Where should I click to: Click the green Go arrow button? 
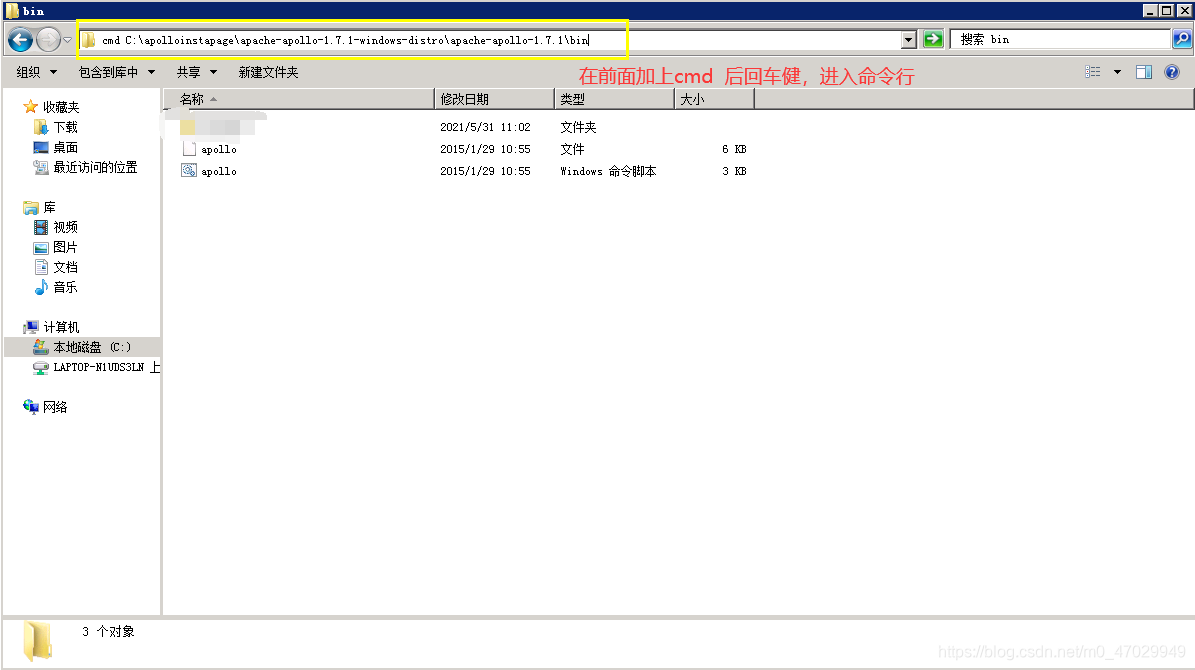point(933,39)
